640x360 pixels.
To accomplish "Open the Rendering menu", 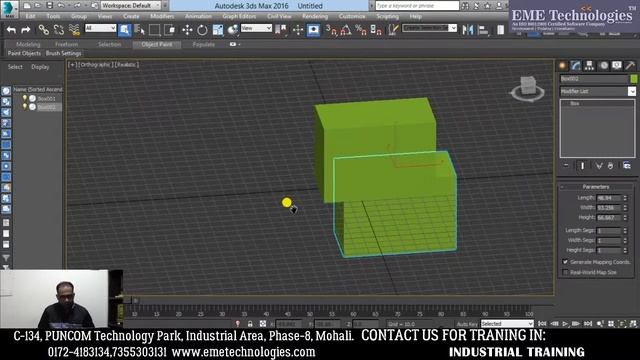I will click(x=315, y=16).
